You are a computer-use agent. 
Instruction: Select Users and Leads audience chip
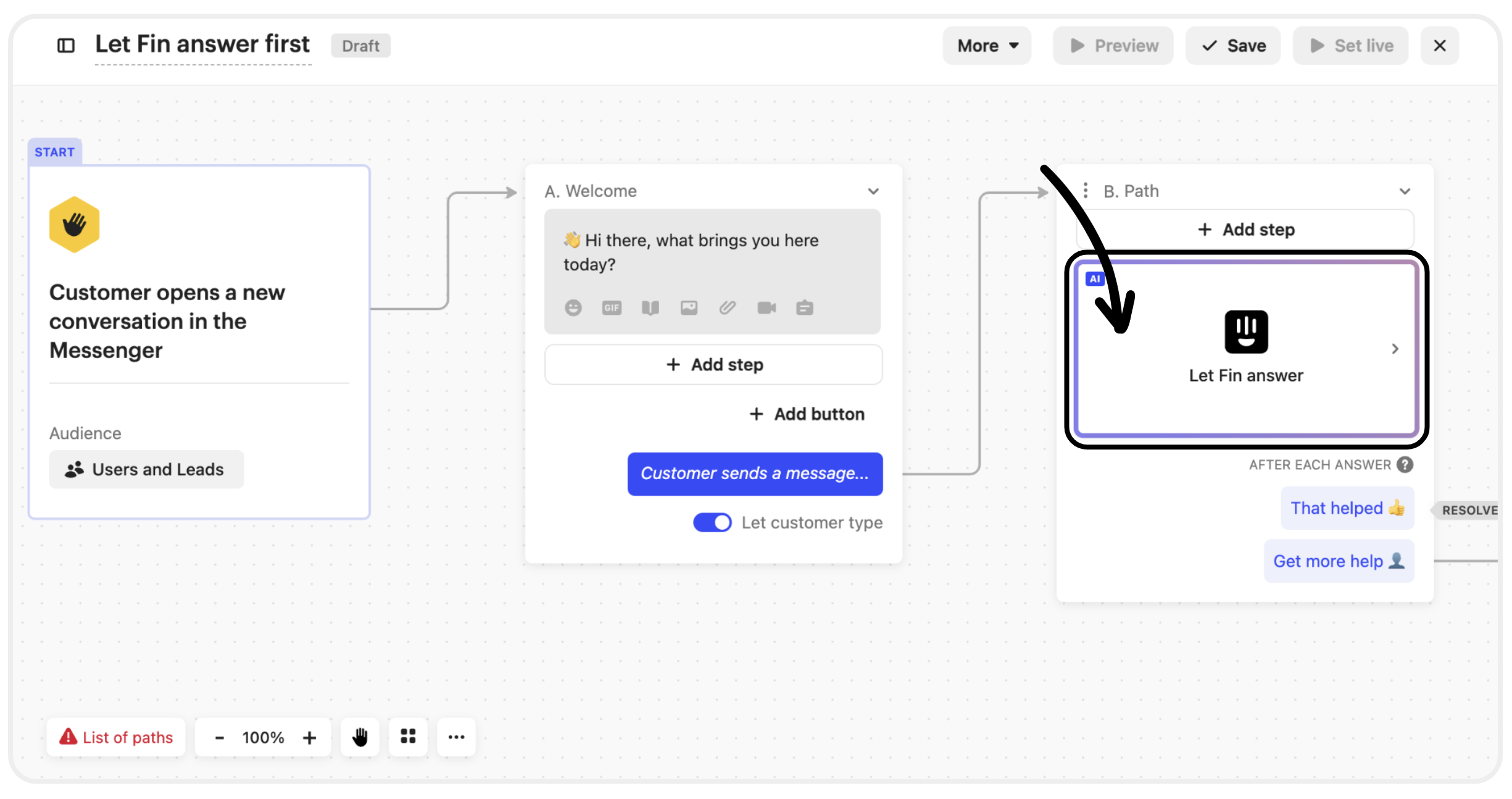pos(146,469)
